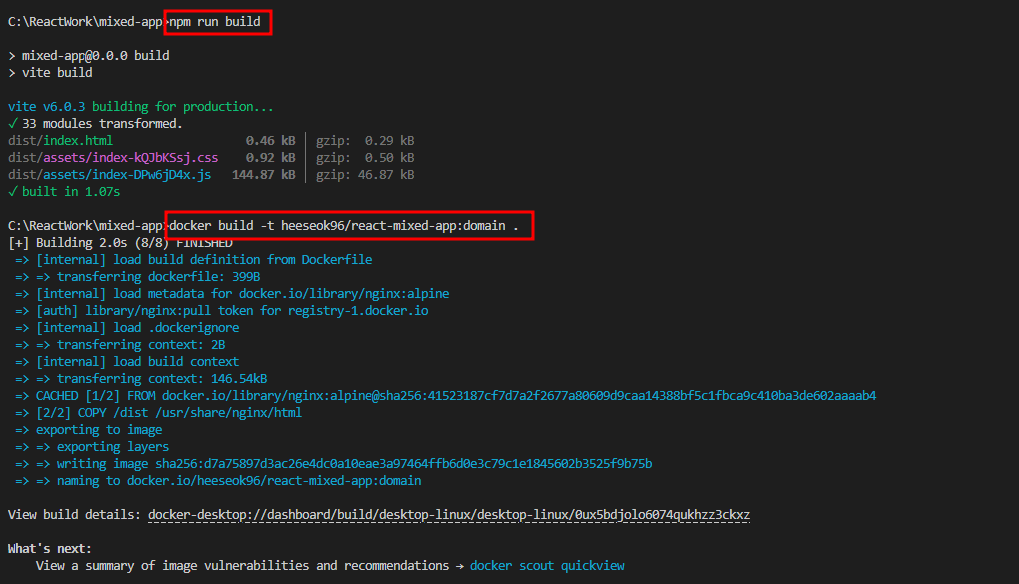This screenshot has height=584, width=1019.
Task: Click the 'CACHED [1/2] FROM docker.io' line
Action: coord(446,396)
